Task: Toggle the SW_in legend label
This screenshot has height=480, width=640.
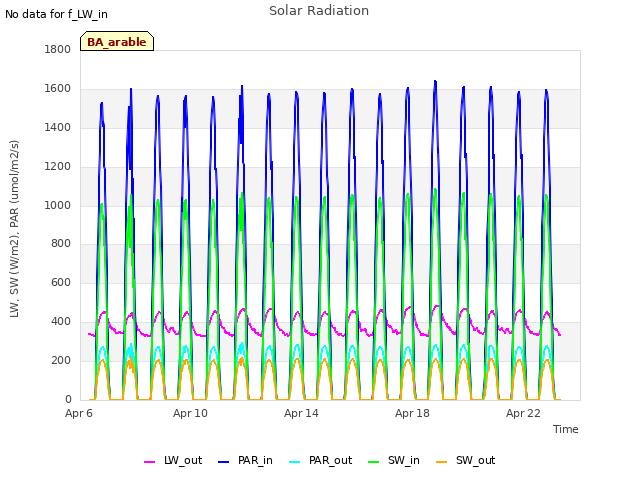Action: (x=404, y=460)
